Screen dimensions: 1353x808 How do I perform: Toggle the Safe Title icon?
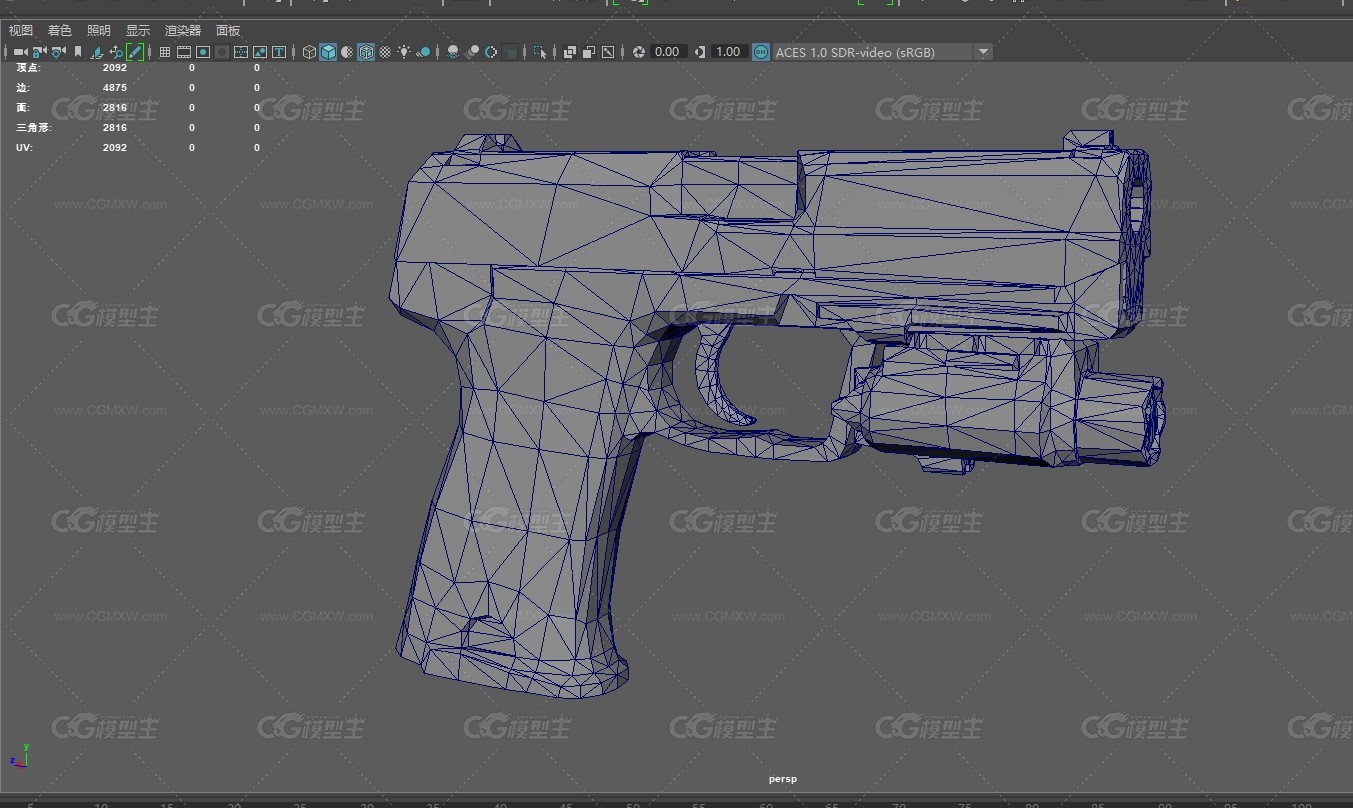[x=279, y=52]
